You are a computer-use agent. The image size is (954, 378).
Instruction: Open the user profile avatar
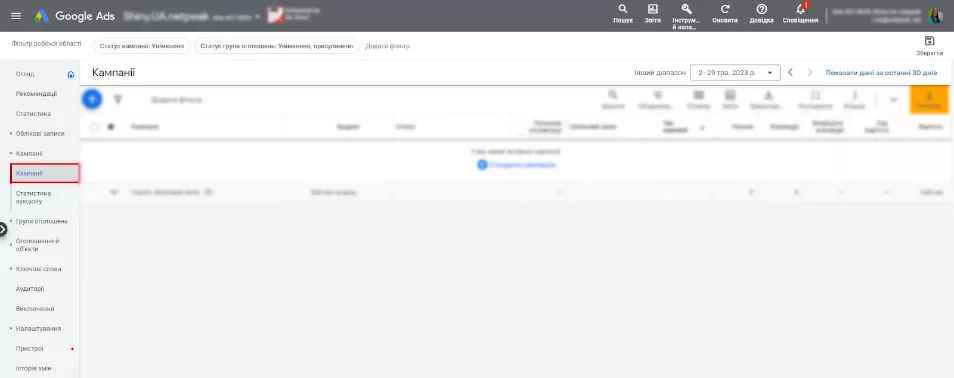[x=935, y=16]
